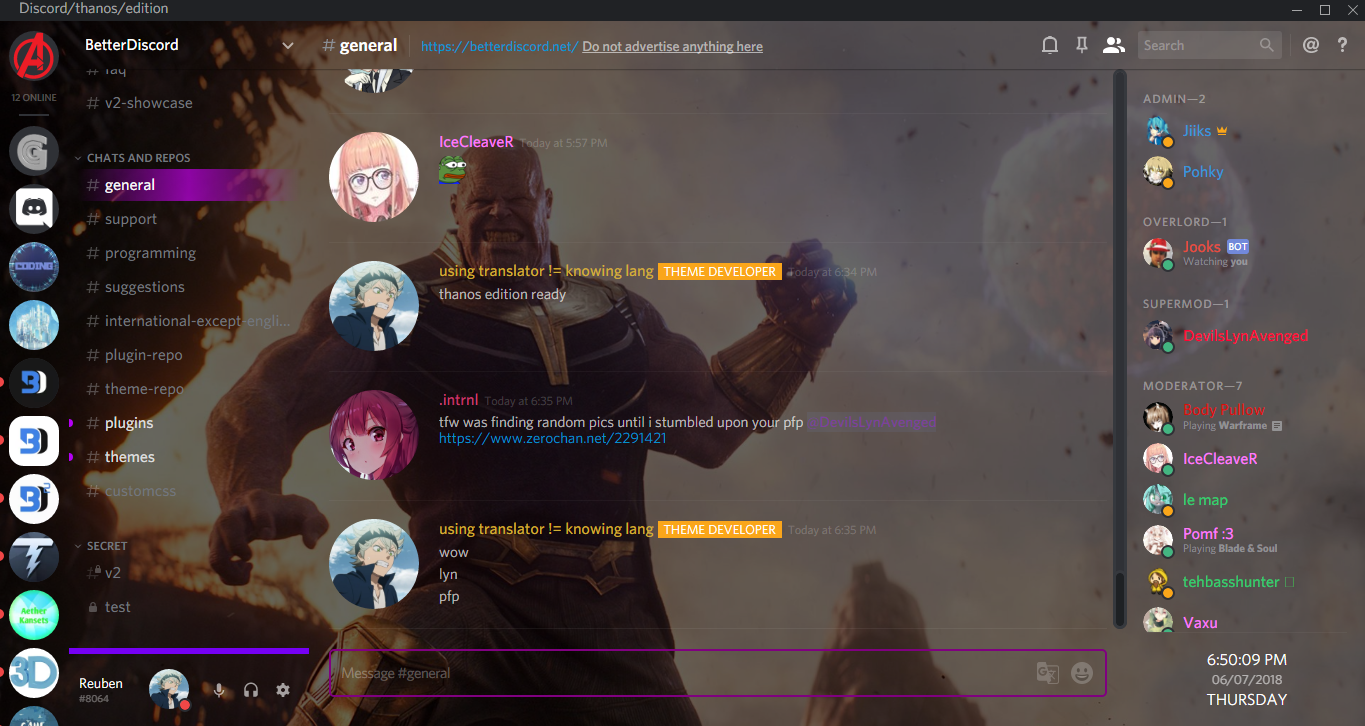Click the translate icon in the message input
1365x726 pixels.
pyautogui.click(x=1047, y=673)
